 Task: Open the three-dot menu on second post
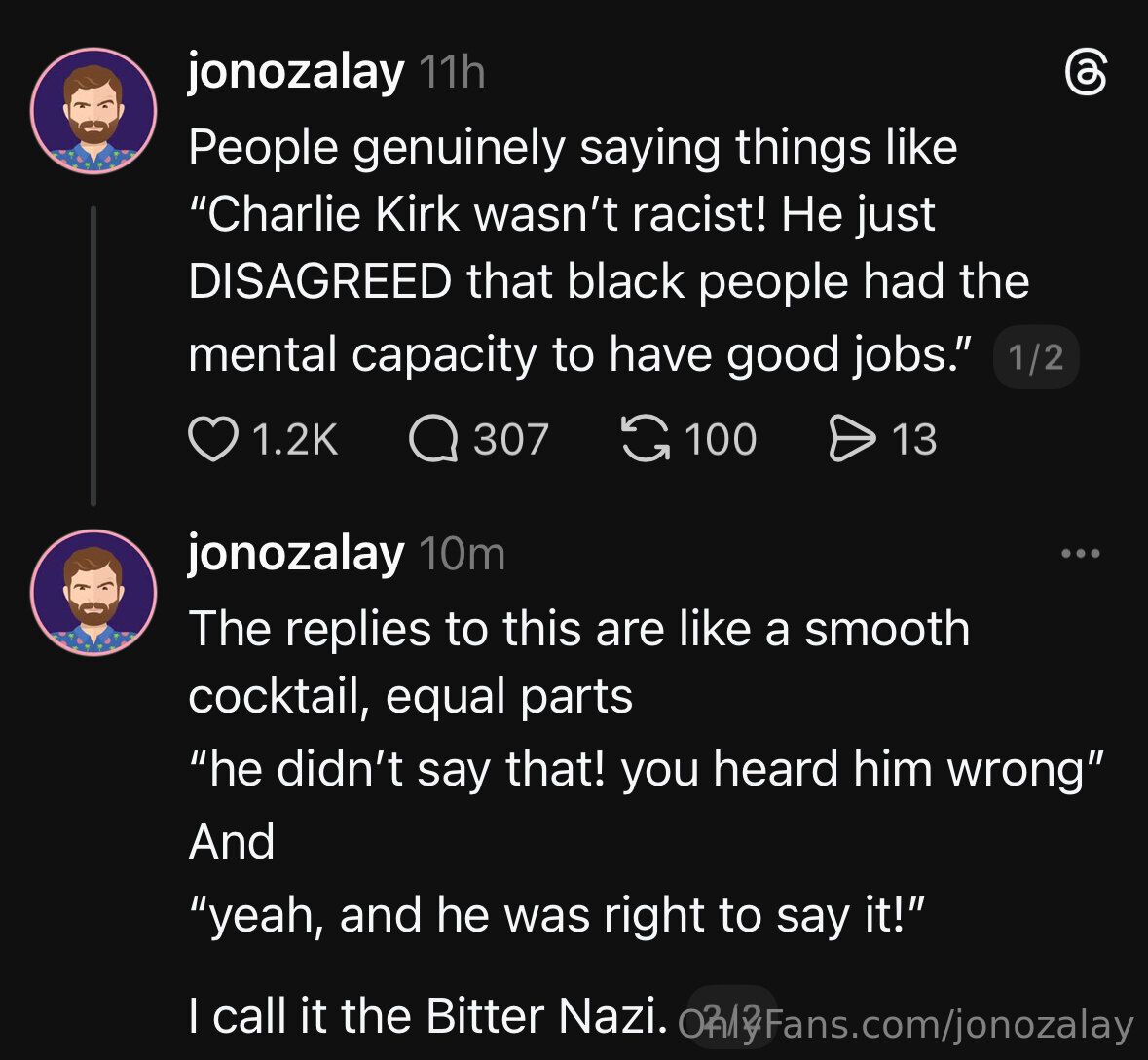click(x=1080, y=554)
